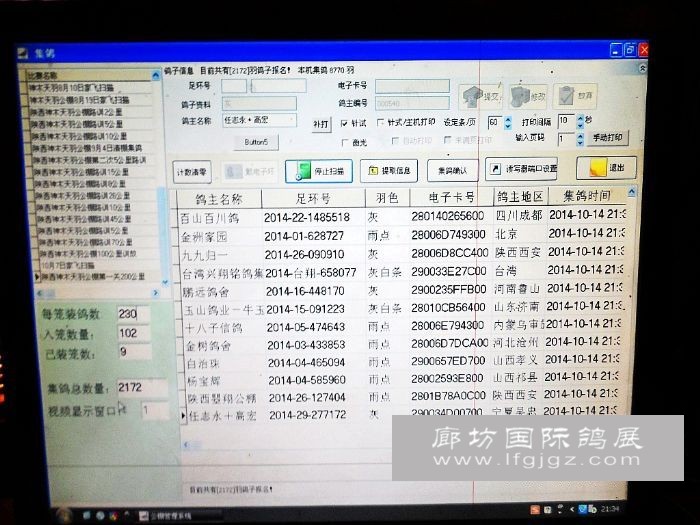Select race 陕西神木天羽公棚路训2公里
This screenshot has width=700, height=525.
77,112
